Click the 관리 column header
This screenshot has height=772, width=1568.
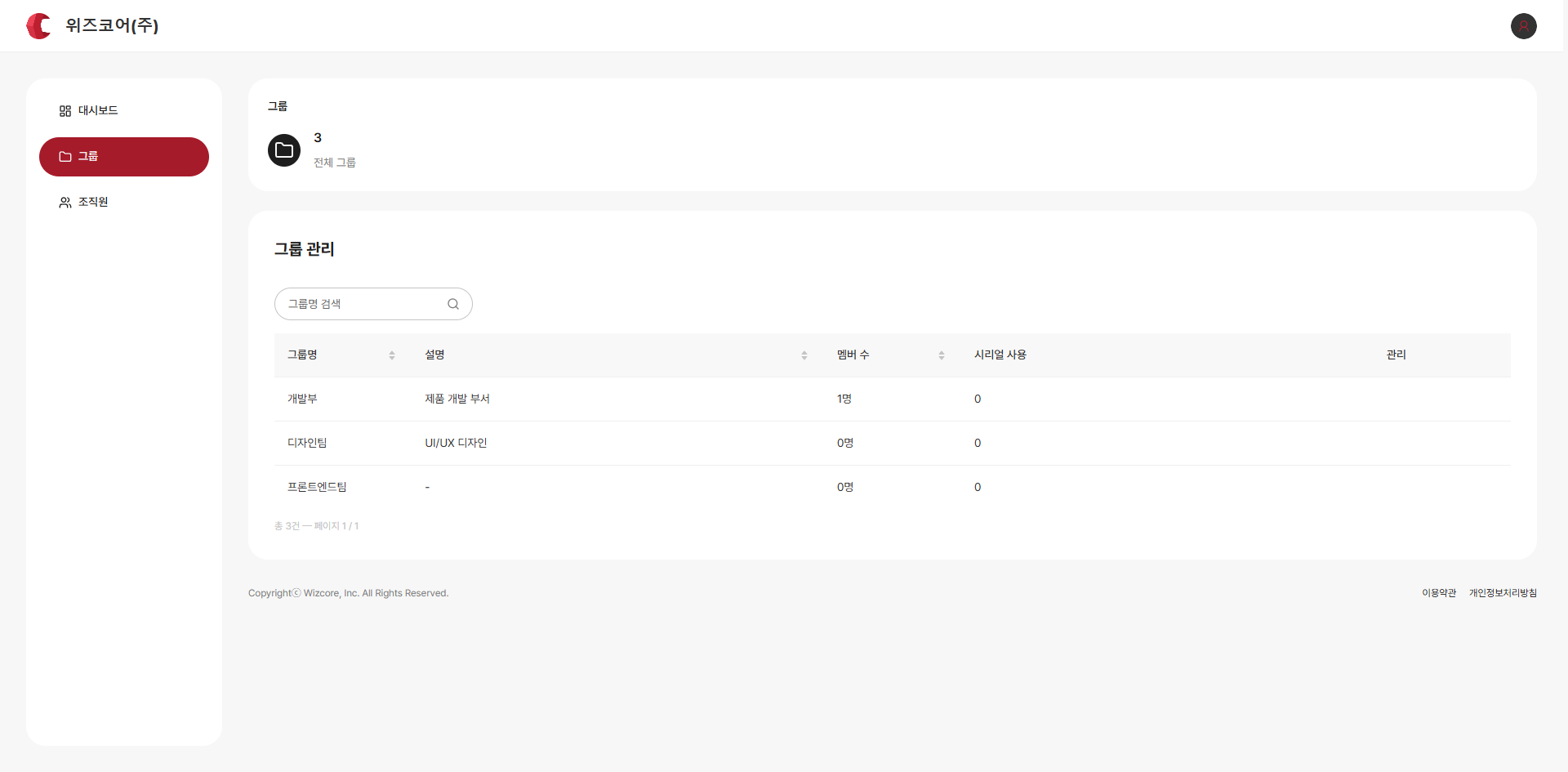pyautogui.click(x=1396, y=355)
